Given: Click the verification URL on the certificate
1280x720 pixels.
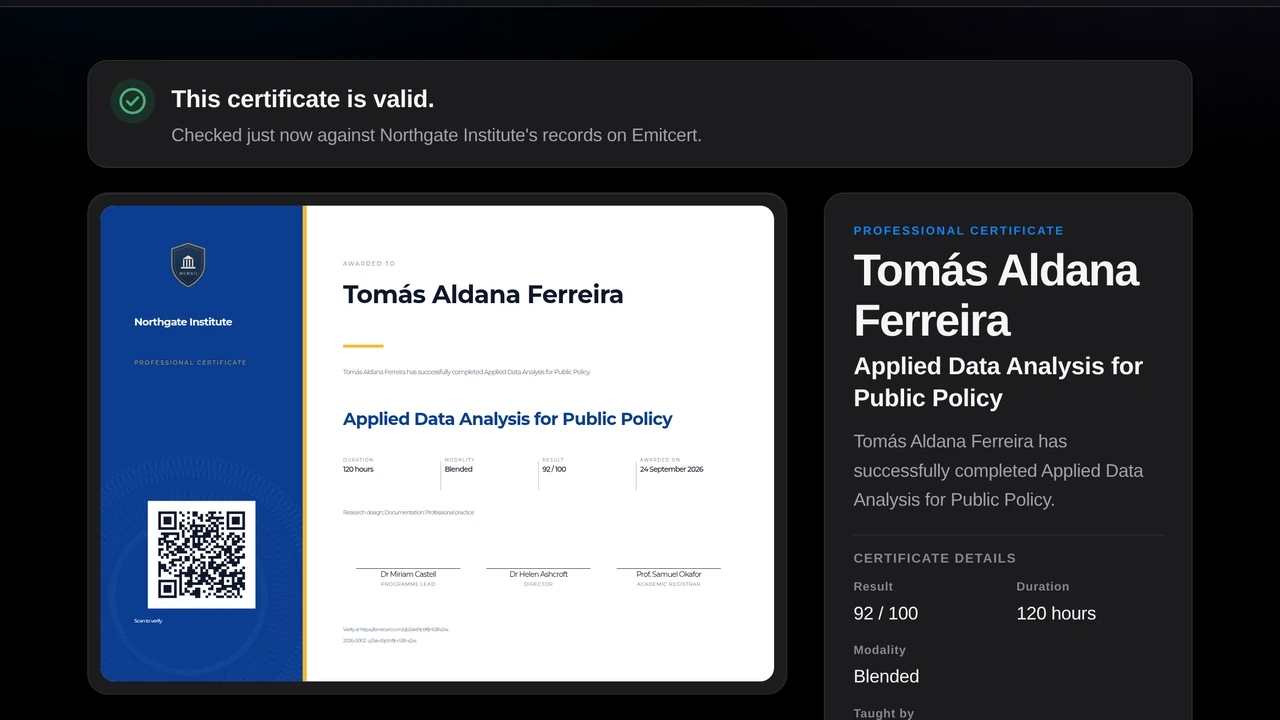Looking at the screenshot, I should (x=395, y=629).
